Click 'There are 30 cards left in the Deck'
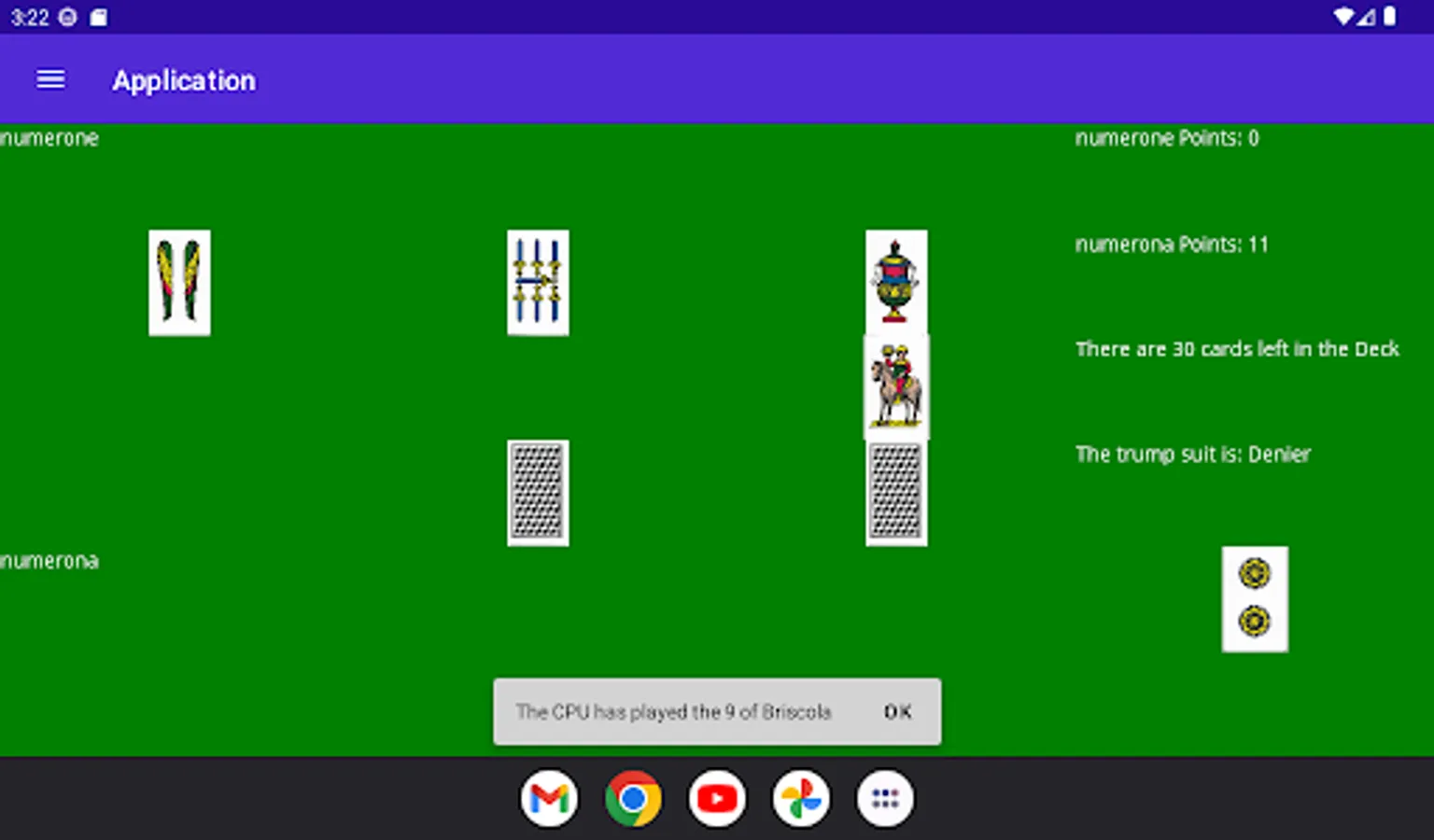 coord(1237,349)
